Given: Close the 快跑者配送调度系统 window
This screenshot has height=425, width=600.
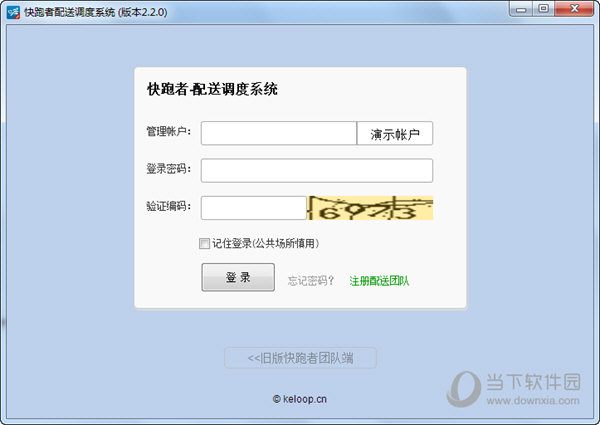Looking at the screenshot, I should (x=574, y=9).
